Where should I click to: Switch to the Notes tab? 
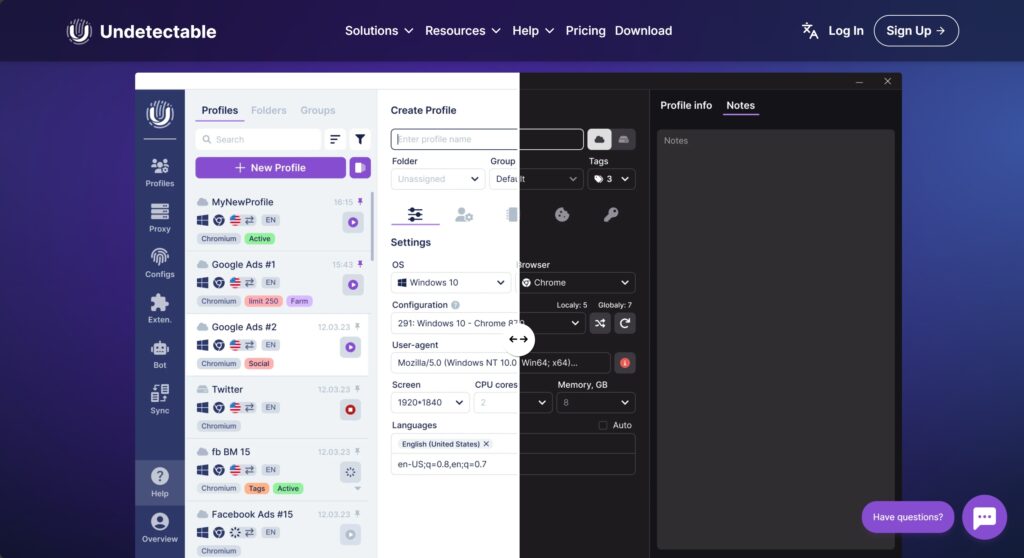click(740, 105)
